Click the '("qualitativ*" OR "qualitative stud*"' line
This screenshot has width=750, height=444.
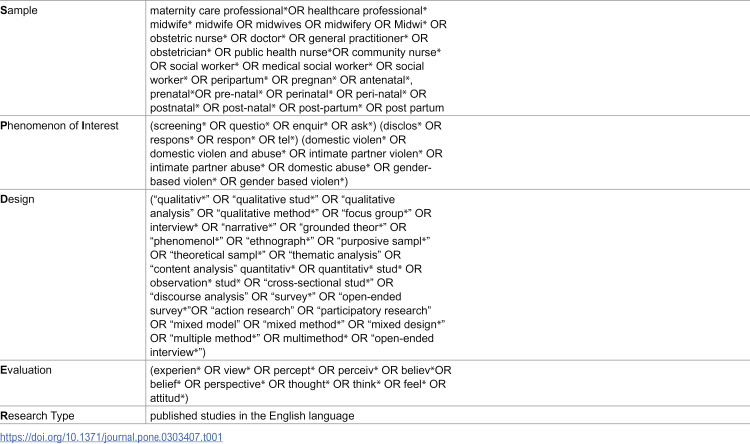coord(273,200)
